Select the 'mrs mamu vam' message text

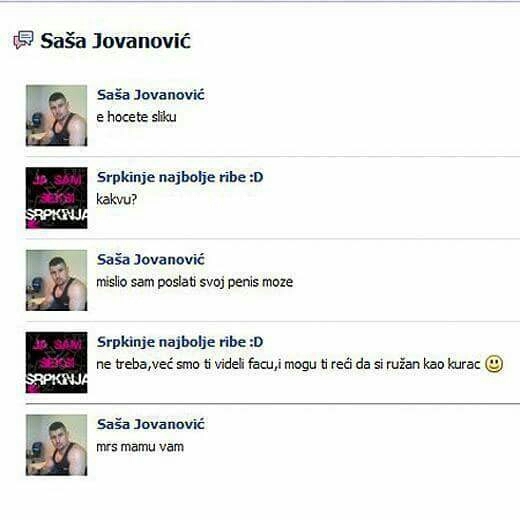coord(140,447)
